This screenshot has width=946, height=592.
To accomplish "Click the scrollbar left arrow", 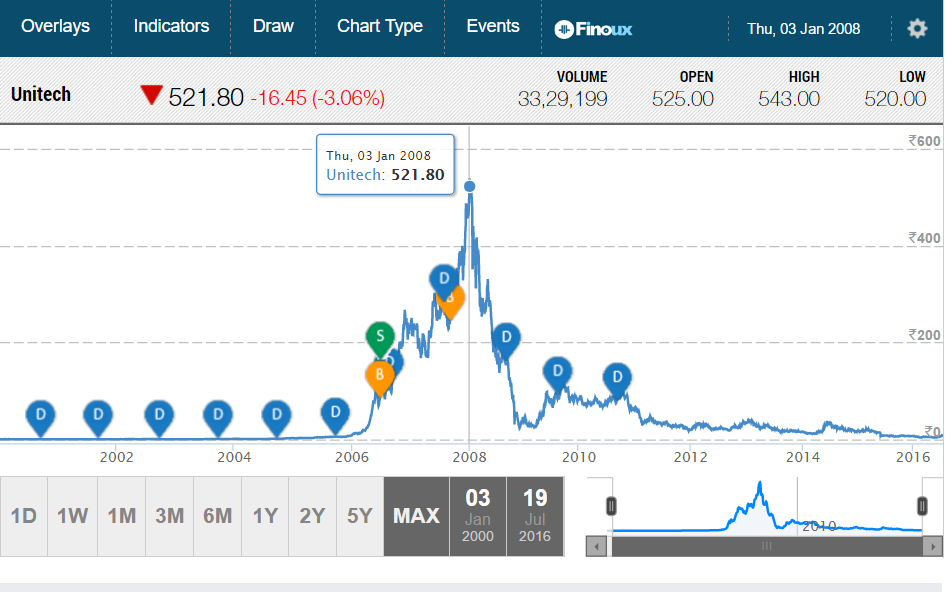I will pos(598,546).
